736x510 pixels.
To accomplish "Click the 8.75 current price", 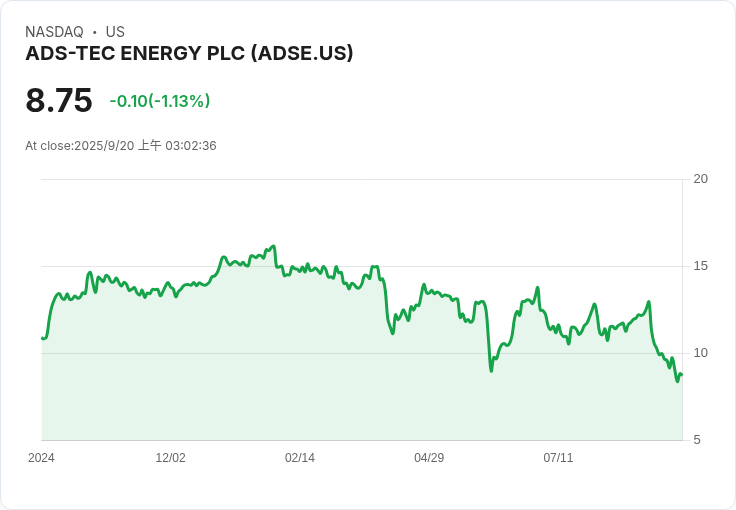I will tap(59, 100).
